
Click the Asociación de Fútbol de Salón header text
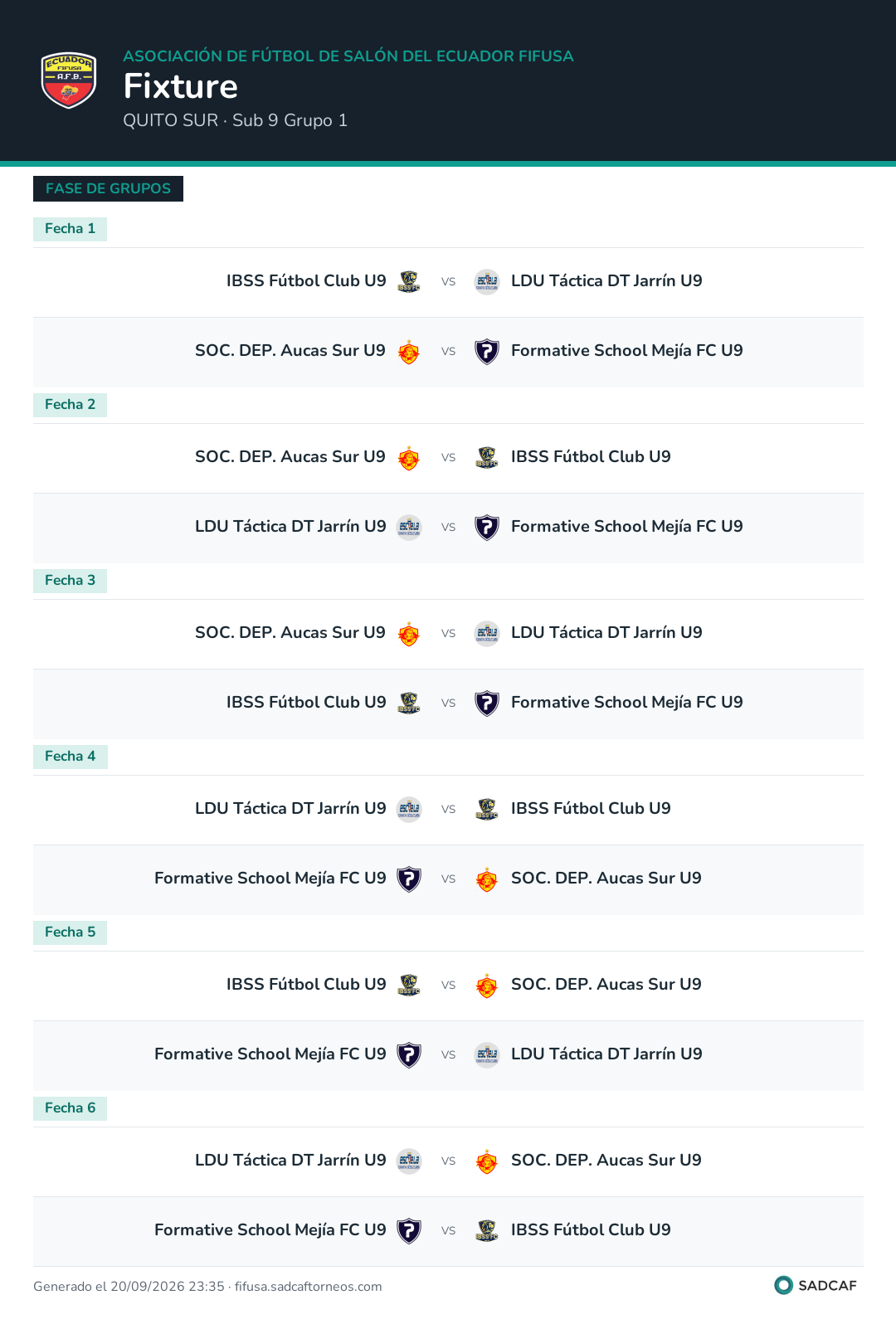(348, 56)
